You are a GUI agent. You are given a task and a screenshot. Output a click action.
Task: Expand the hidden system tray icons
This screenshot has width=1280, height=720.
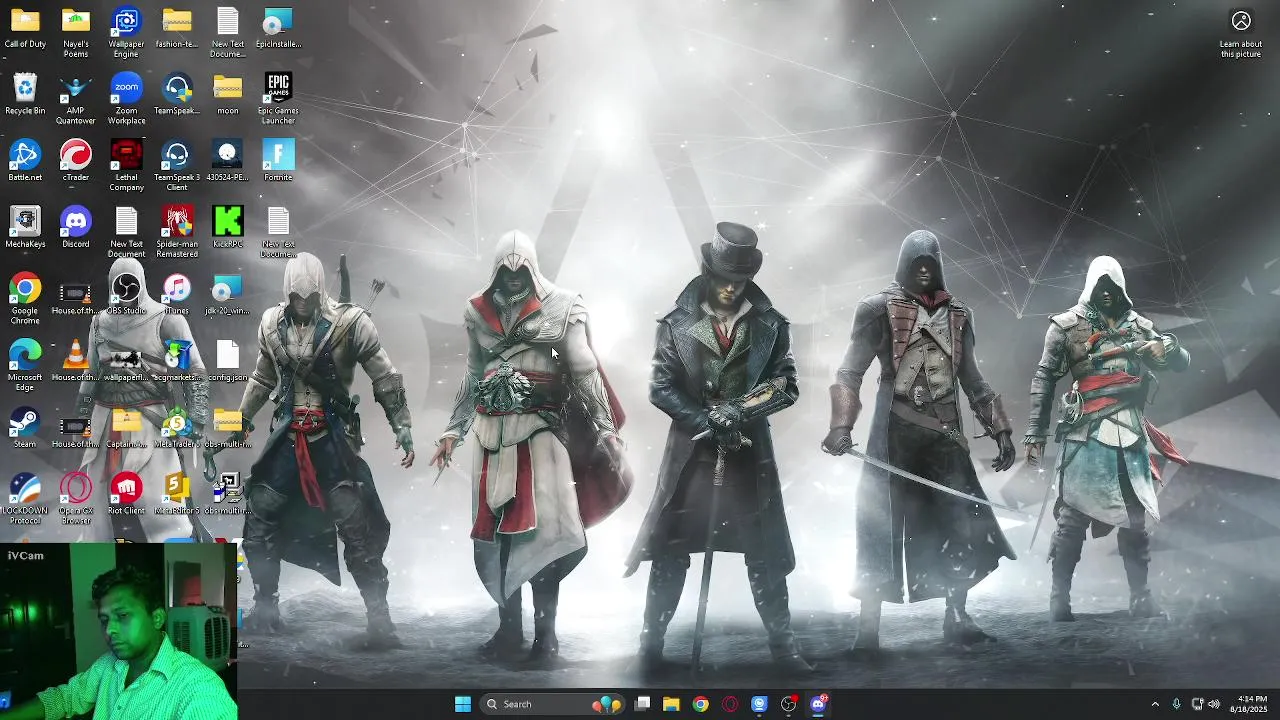tap(1155, 704)
